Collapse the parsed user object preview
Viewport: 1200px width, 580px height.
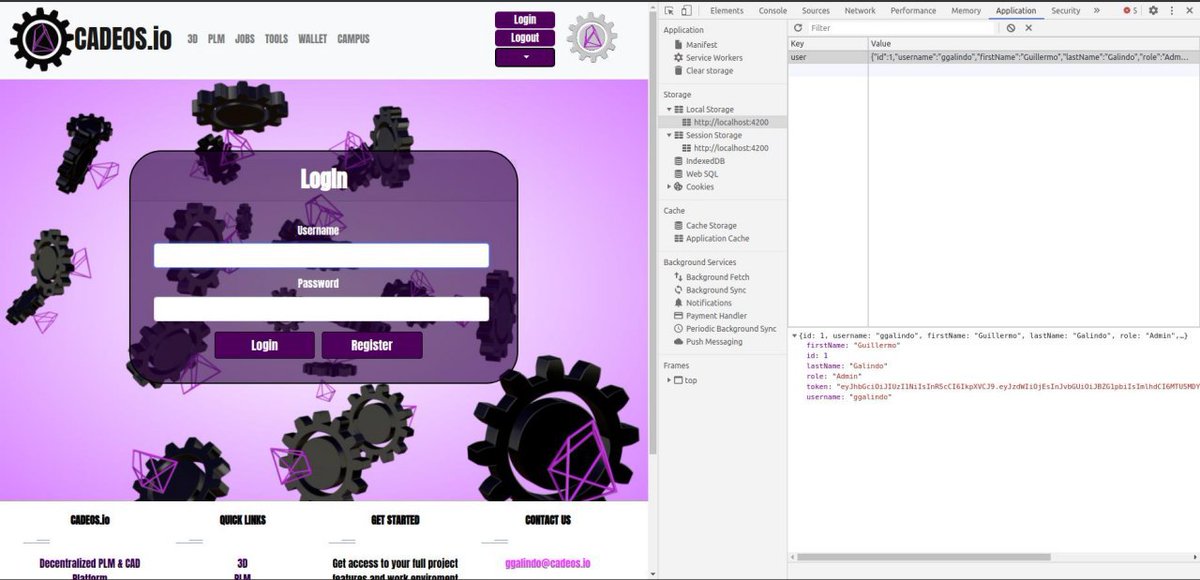click(x=794, y=336)
